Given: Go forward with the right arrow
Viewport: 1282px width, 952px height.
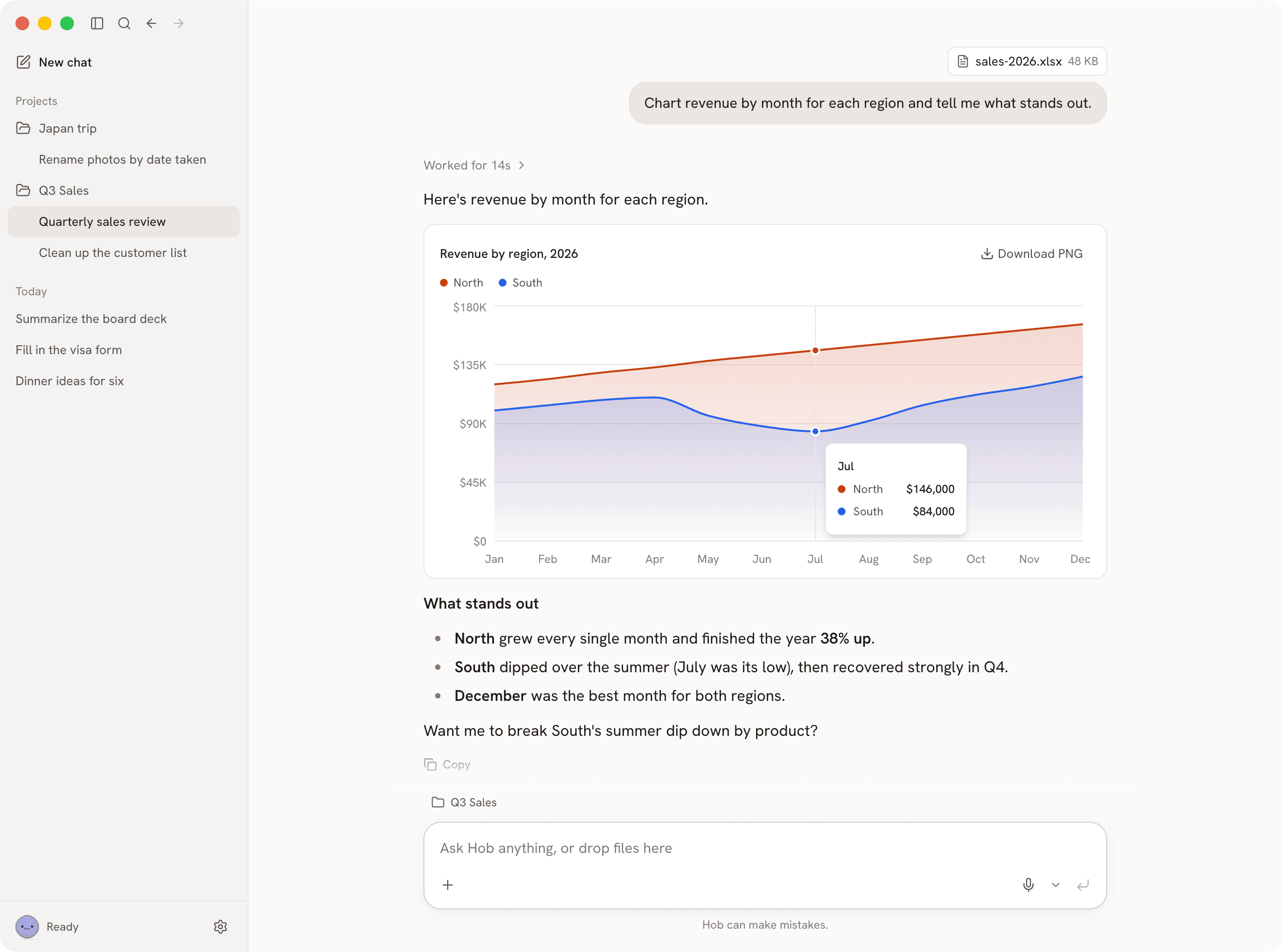Looking at the screenshot, I should (x=179, y=23).
